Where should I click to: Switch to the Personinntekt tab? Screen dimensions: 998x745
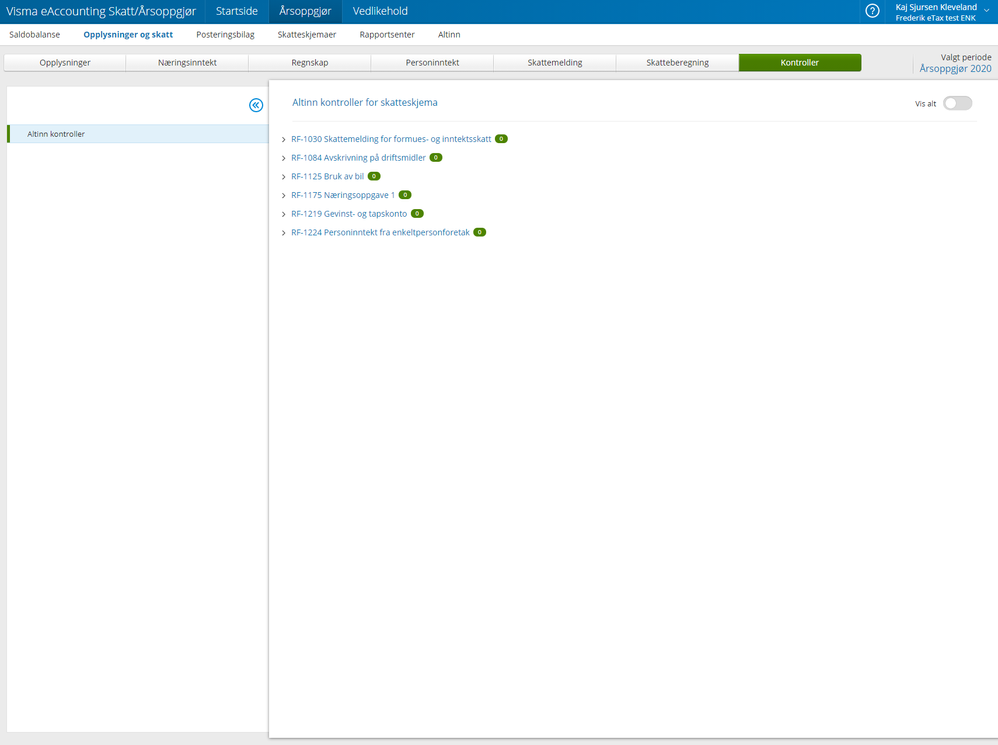coord(432,62)
